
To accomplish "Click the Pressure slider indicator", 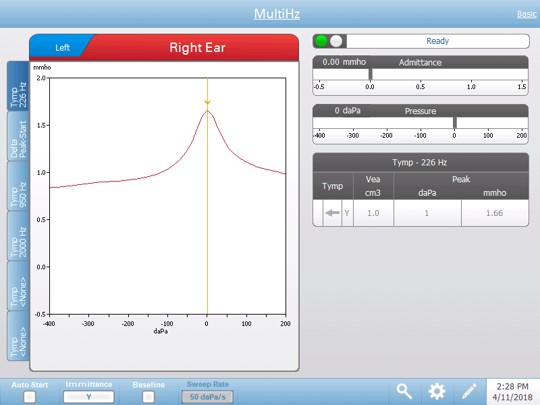I will (455, 123).
